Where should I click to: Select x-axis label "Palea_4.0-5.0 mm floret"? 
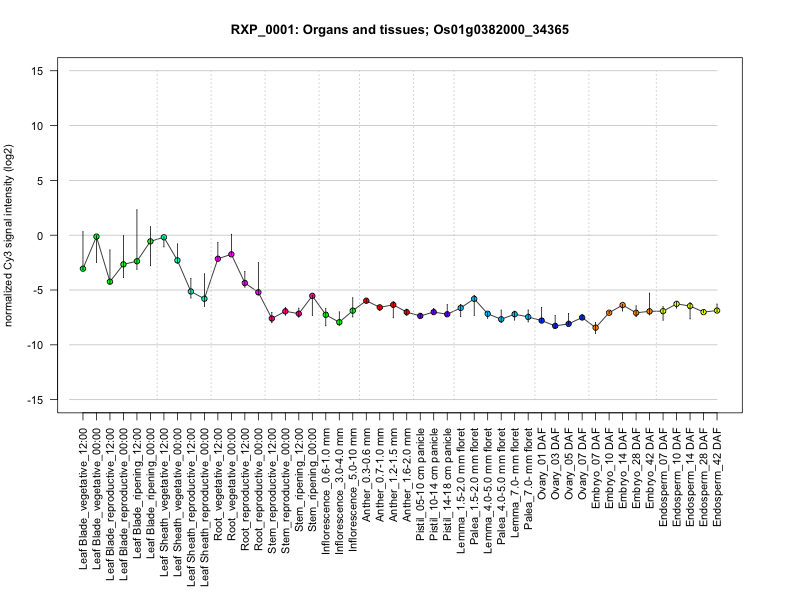pos(502,487)
